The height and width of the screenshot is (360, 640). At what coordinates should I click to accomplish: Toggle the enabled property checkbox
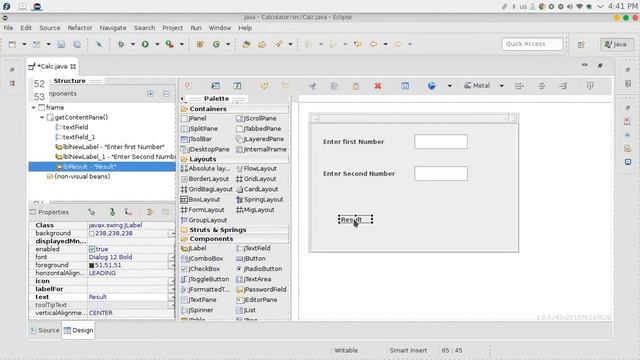click(x=92, y=249)
